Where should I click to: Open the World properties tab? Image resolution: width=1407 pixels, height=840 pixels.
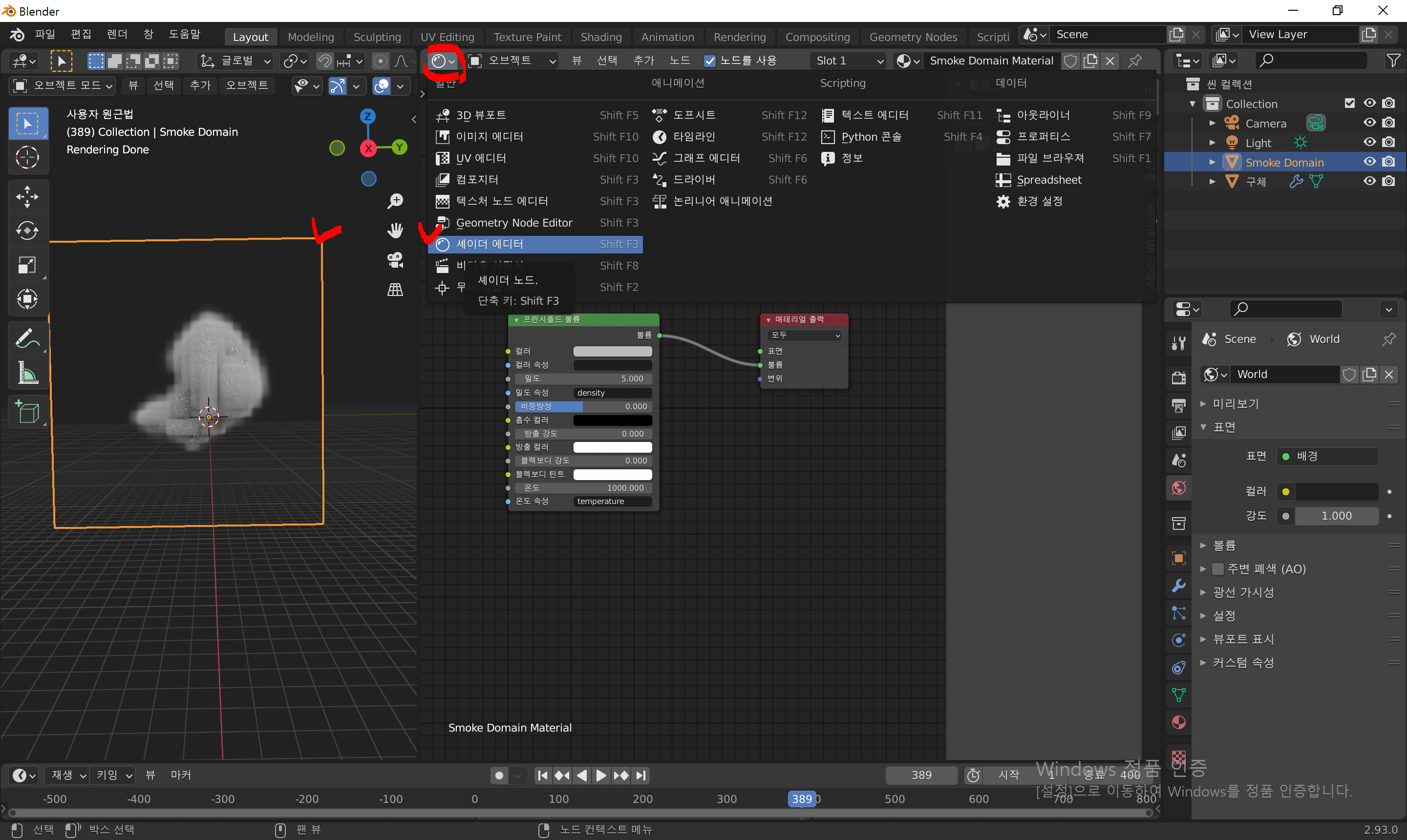point(1179,488)
